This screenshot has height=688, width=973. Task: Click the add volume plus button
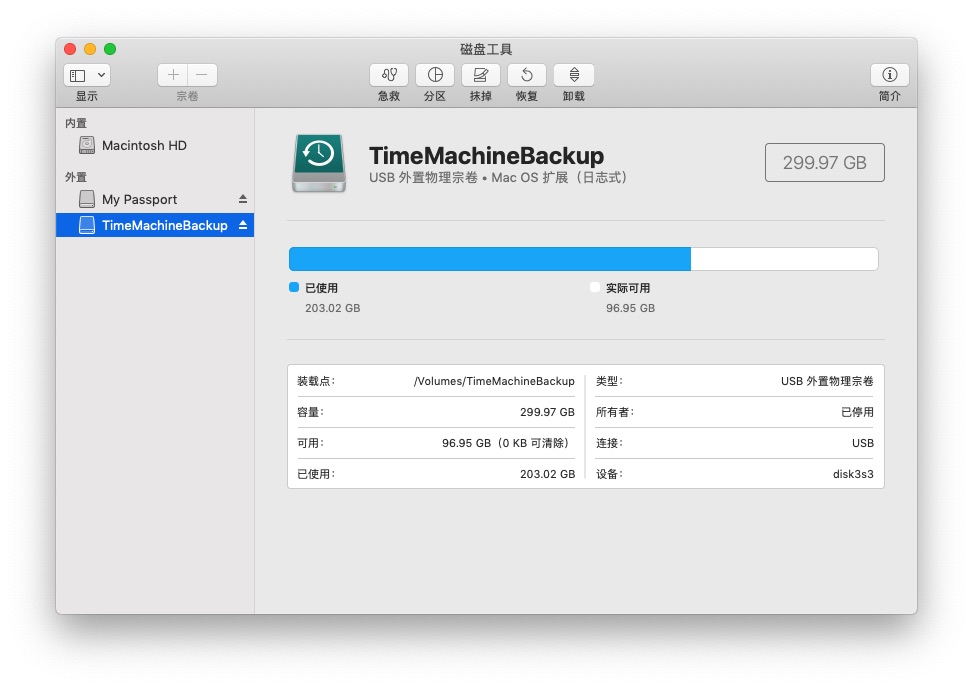173,75
